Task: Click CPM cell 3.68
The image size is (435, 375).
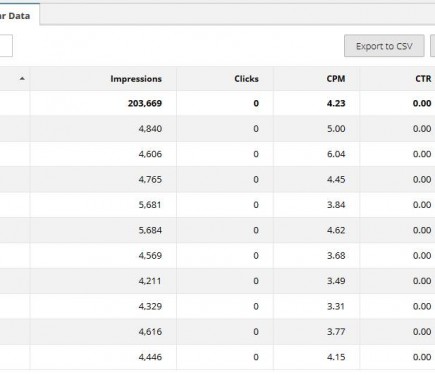Action: [336, 256]
